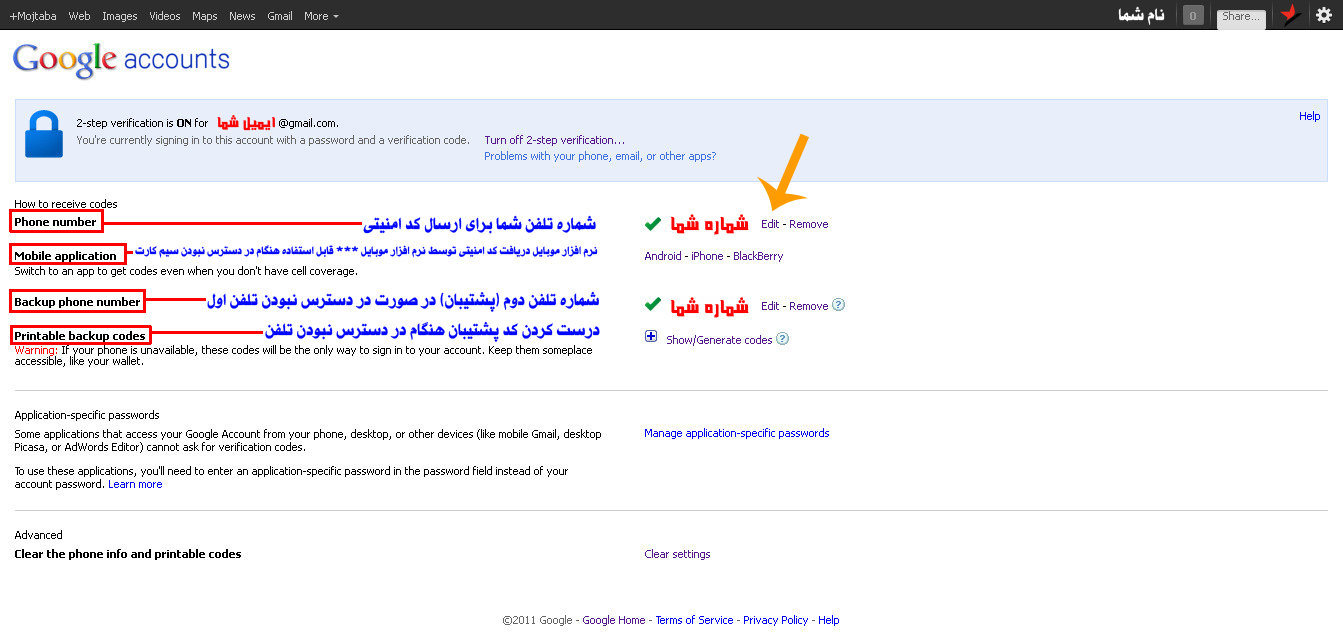Edit the Backup phone number
Image resolution: width=1343 pixels, height=640 pixels.
[x=769, y=306]
